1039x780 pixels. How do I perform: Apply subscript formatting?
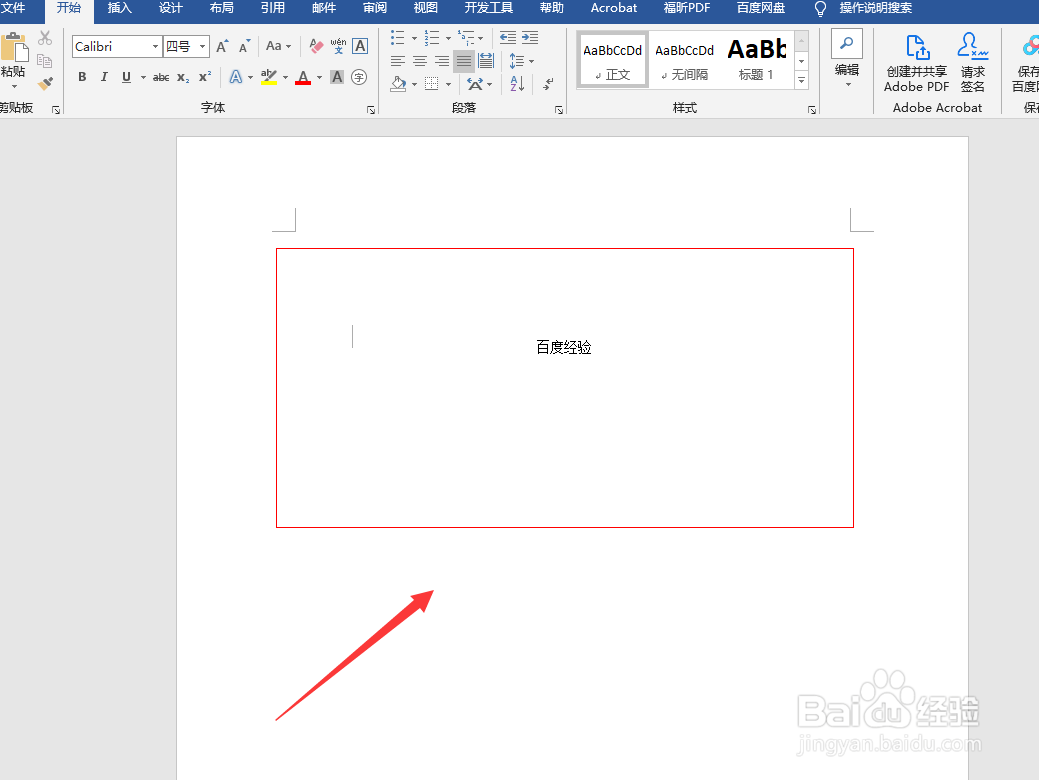[184, 78]
